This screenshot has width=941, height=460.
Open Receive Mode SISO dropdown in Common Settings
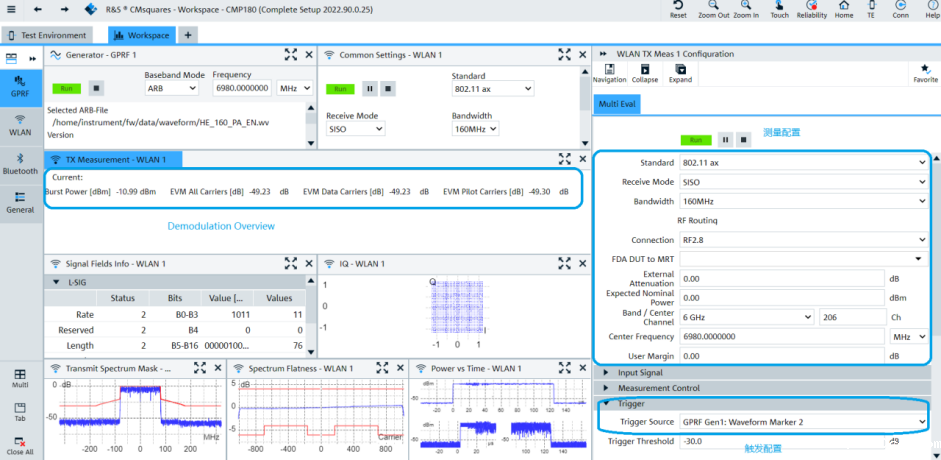[x=355, y=128]
